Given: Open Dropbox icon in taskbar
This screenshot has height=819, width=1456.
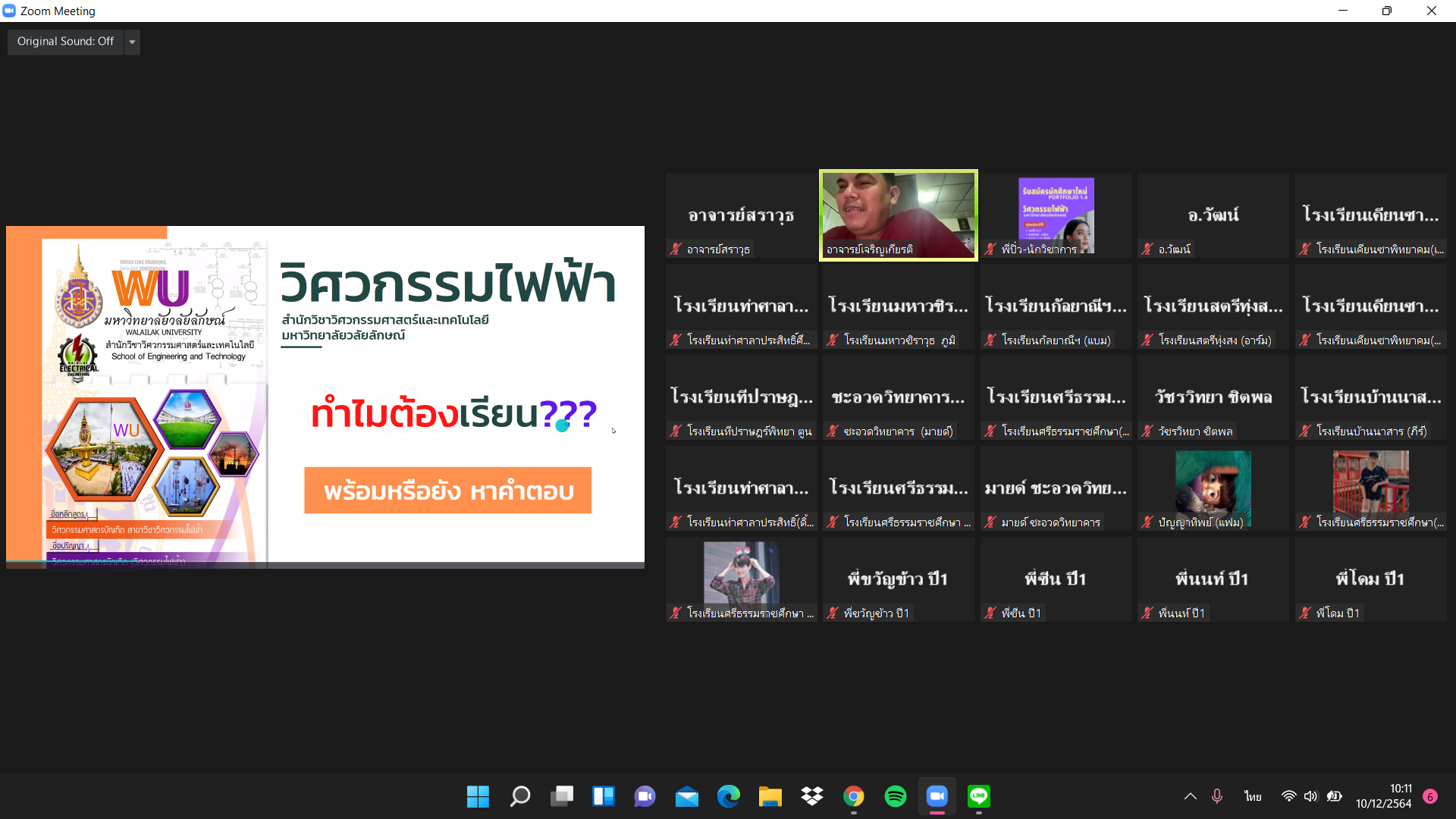Looking at the screenshot, I should (x=812, y=796).
